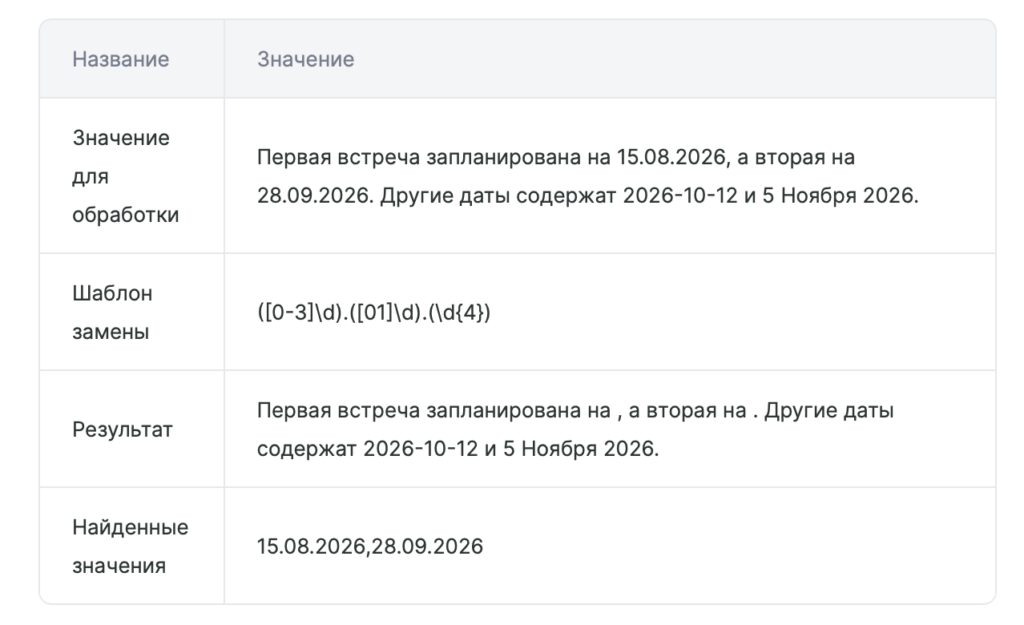Click the "Результат" row label
The width and height of the screenshot is (1024, 625).
(122, 430)
